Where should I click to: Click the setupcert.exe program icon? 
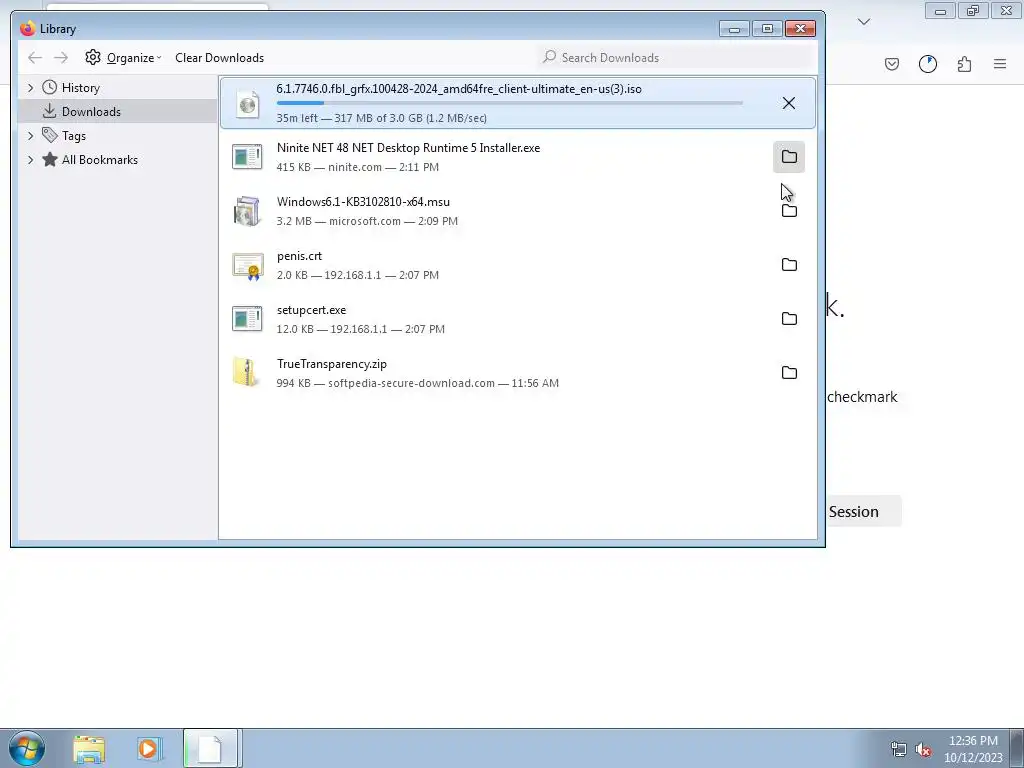[247, 319]
